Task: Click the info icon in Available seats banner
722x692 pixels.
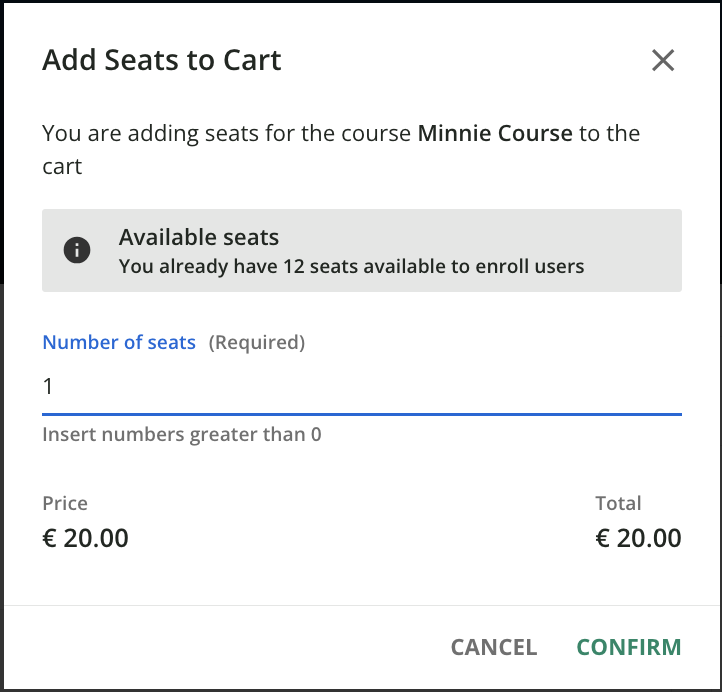Action: click(77, 251)
